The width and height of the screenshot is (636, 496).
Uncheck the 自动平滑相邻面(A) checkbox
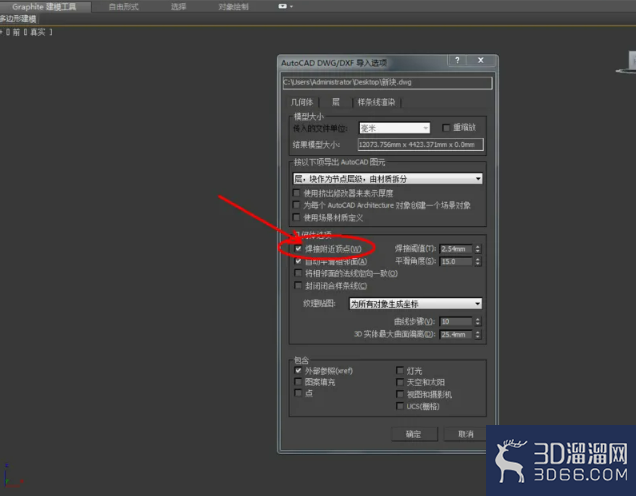point(299,261)
